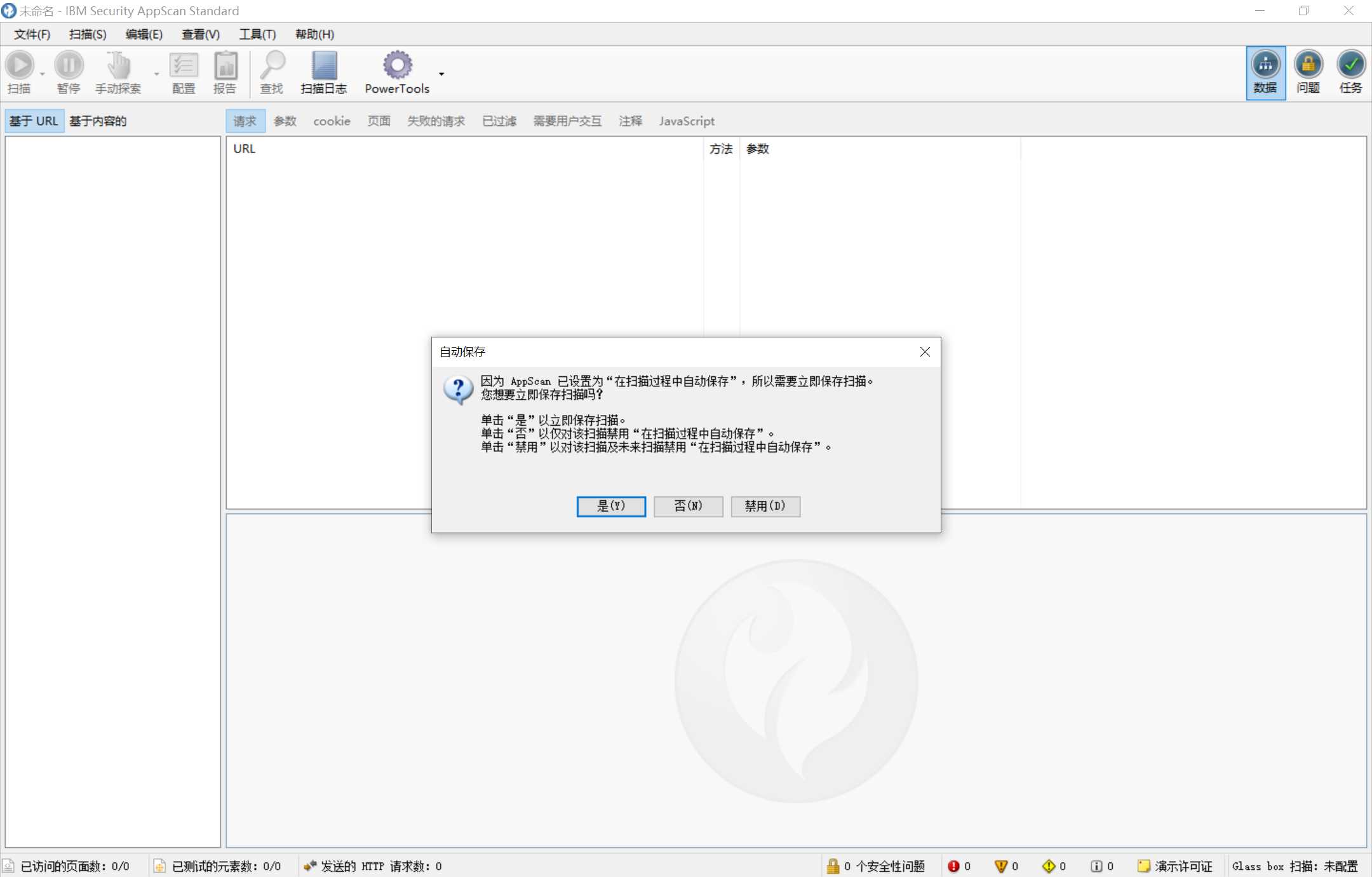This screenshot has width=1372, height=877.
Task: Open the Edit (编辑) menu
Action: 144,34
